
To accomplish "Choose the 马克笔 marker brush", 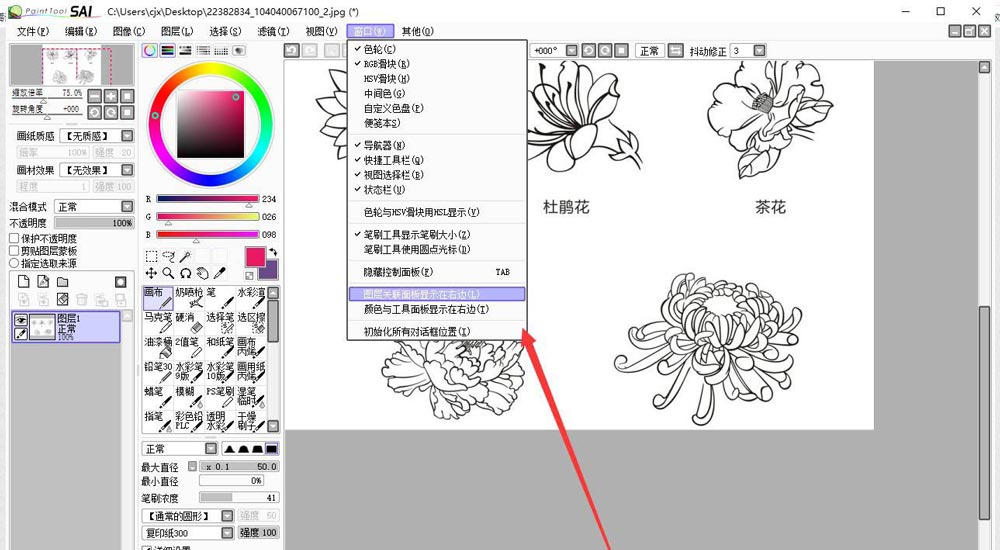I will click(x=158, y=322).
